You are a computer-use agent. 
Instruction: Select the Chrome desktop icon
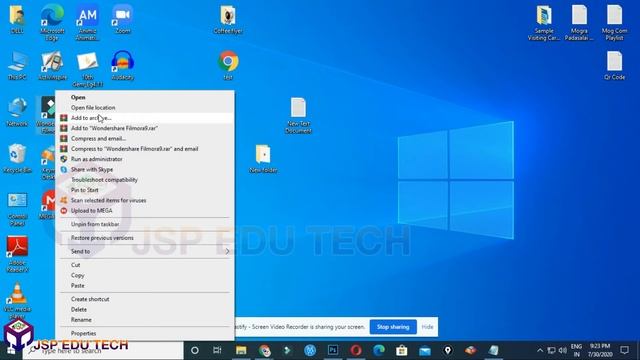tap(228, 66)
